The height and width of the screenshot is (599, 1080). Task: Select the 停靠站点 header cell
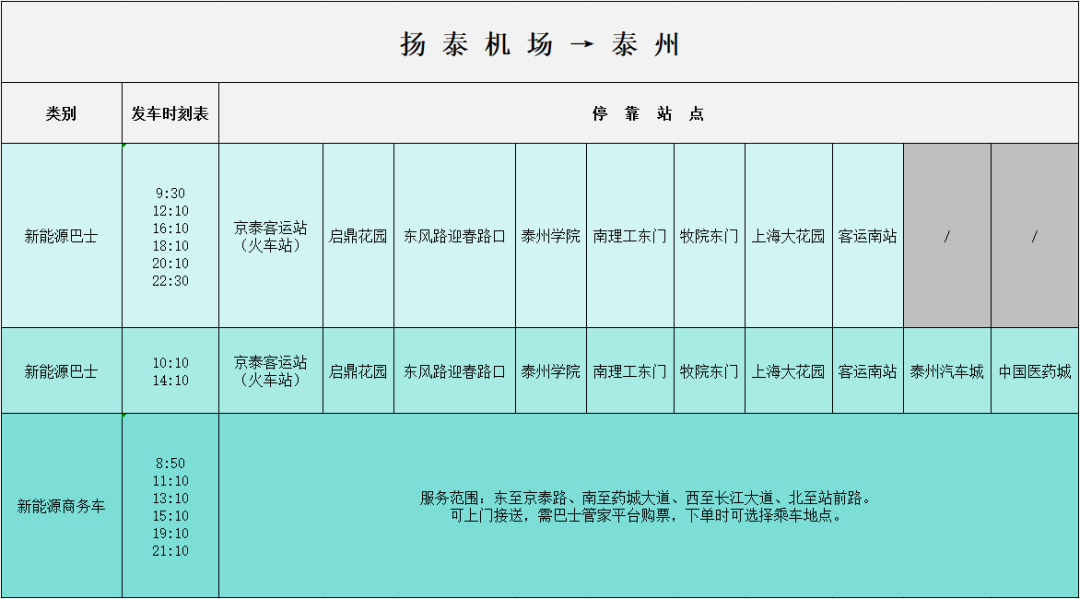click(x=648, y=113)
